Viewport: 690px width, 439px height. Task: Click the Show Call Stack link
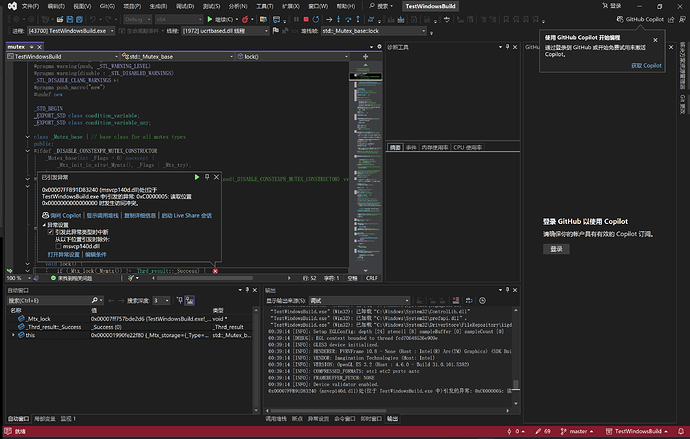[104, 215]
